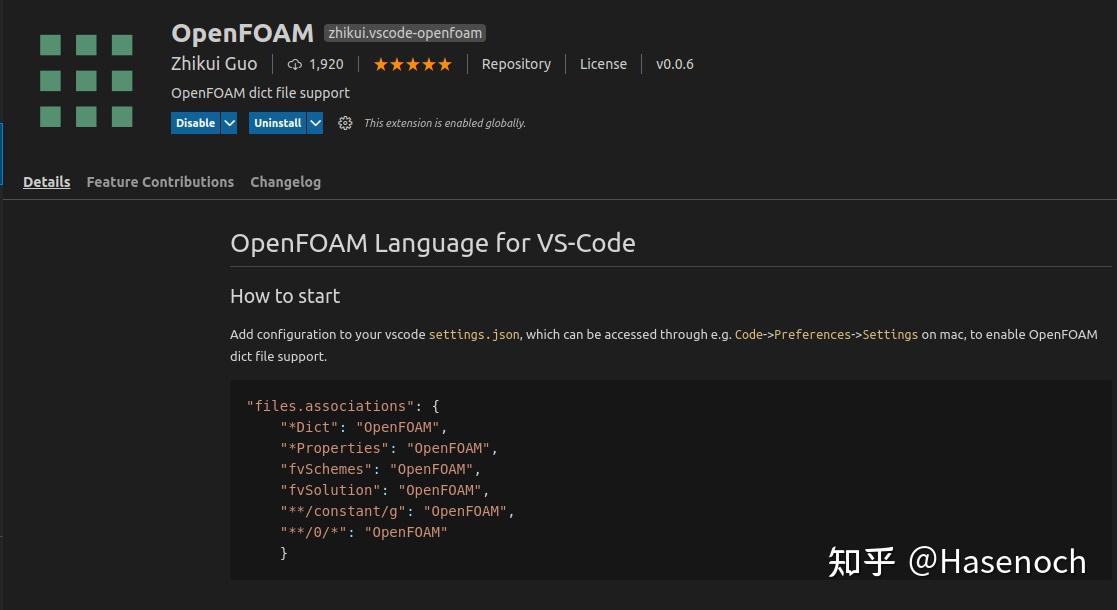Click the 1,920 download count

click(326, 64)
